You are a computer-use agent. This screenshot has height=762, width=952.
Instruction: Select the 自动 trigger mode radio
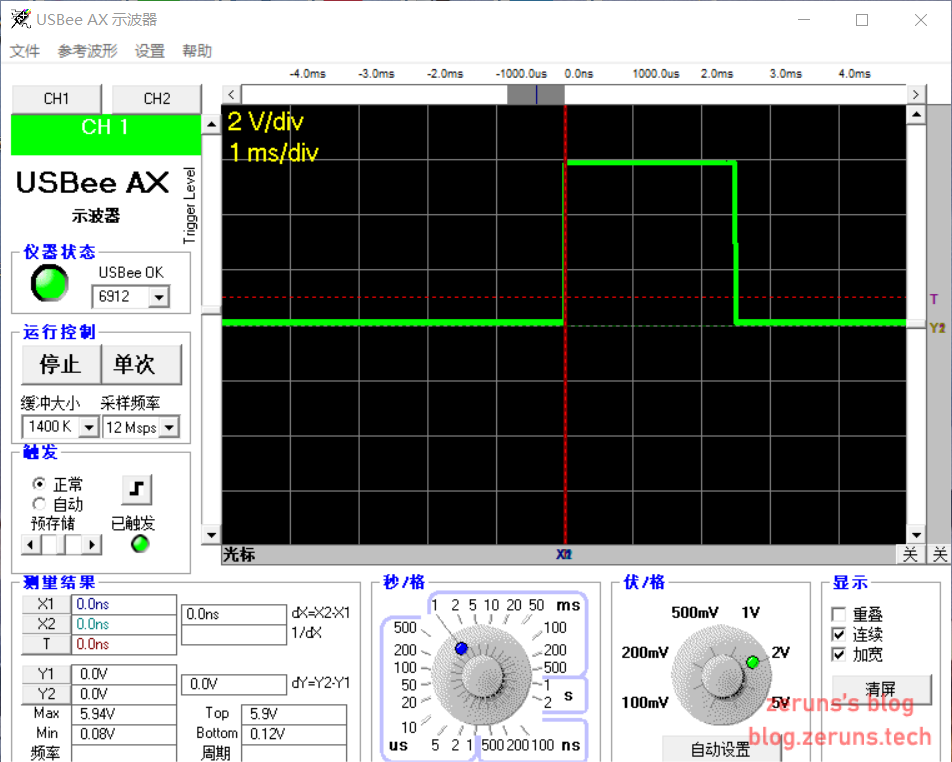pyautogui.click(x=39, y=504)
